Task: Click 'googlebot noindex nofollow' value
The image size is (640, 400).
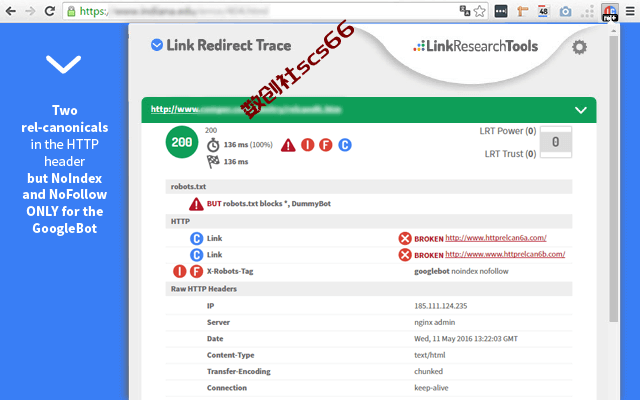Action: tap(461, 271)
